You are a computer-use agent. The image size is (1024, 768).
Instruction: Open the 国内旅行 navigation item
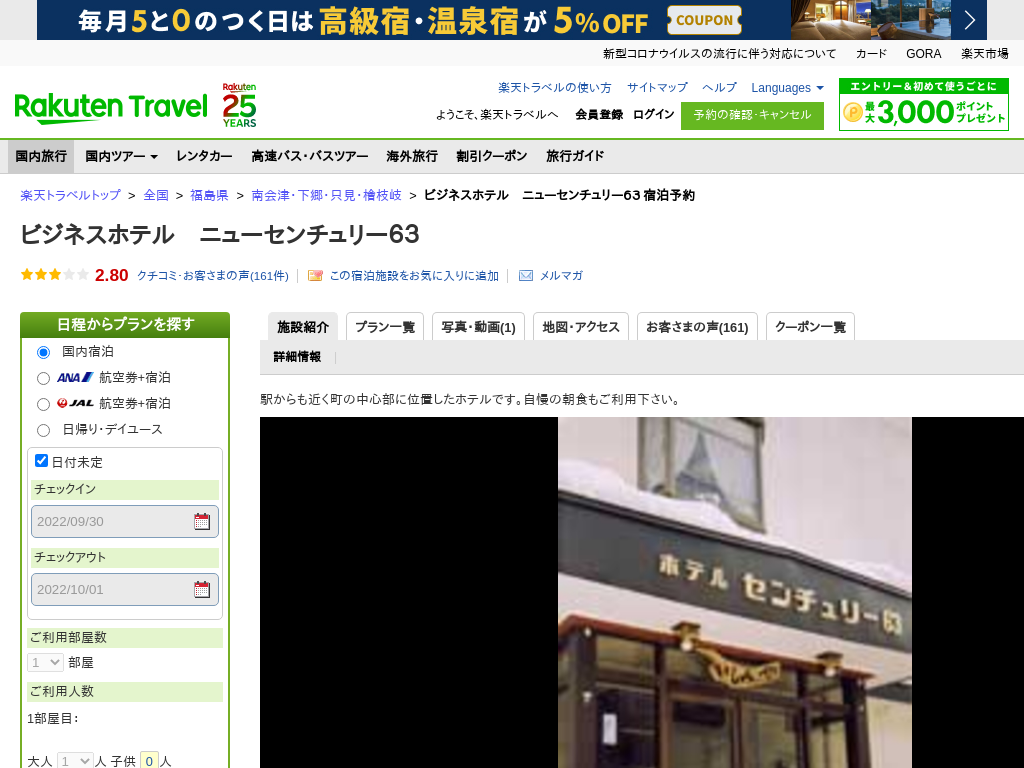(x=41, y=156)
